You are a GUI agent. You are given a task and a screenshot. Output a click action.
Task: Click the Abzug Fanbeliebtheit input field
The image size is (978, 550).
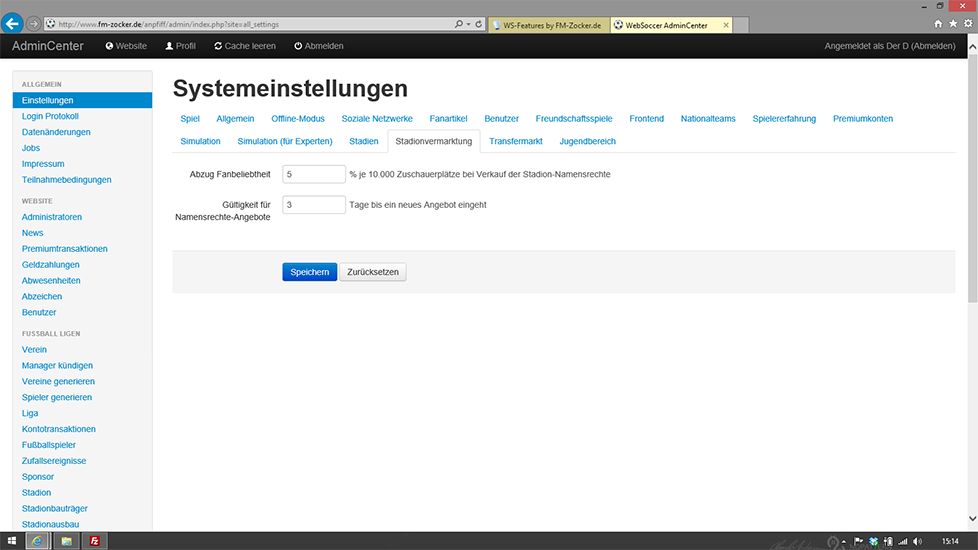pos(314,174)
